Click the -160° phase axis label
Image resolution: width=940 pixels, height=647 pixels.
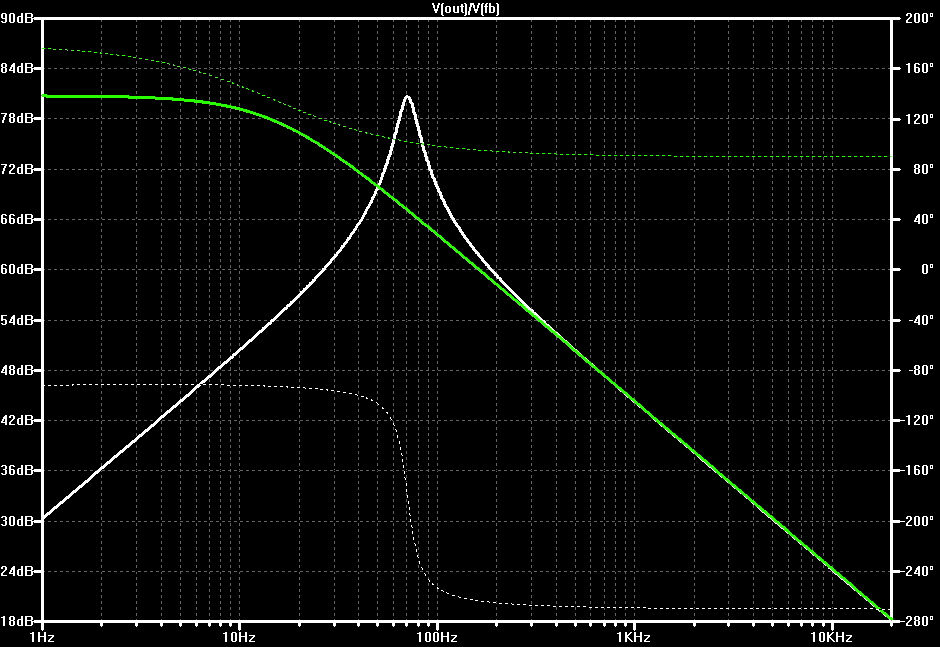coord(917,471)
